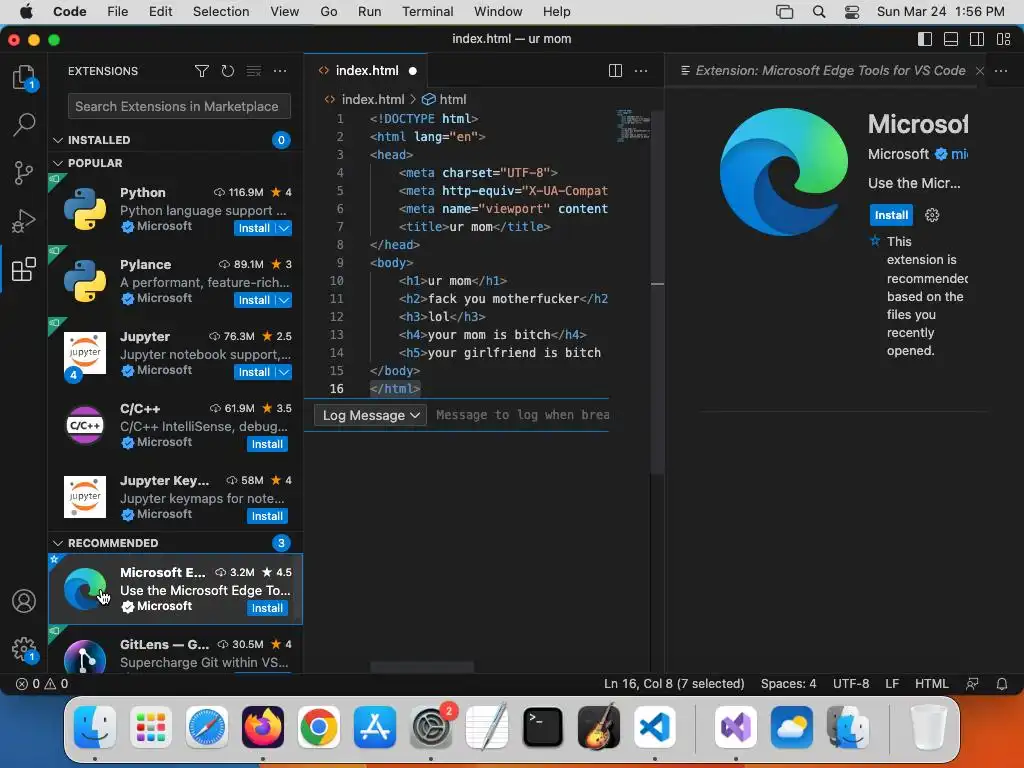
Task: Open Firefox from the Dock
Action: tap(263, 727)
